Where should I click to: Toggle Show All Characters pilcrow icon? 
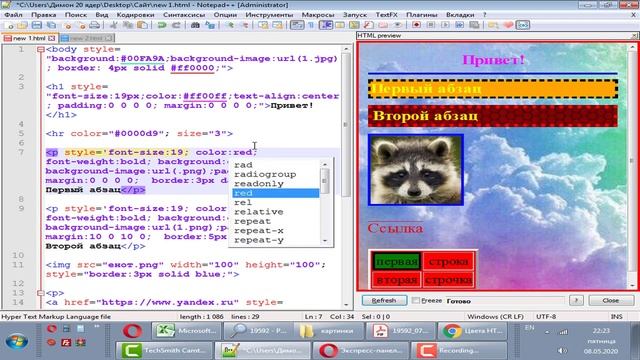click(311, 25)
